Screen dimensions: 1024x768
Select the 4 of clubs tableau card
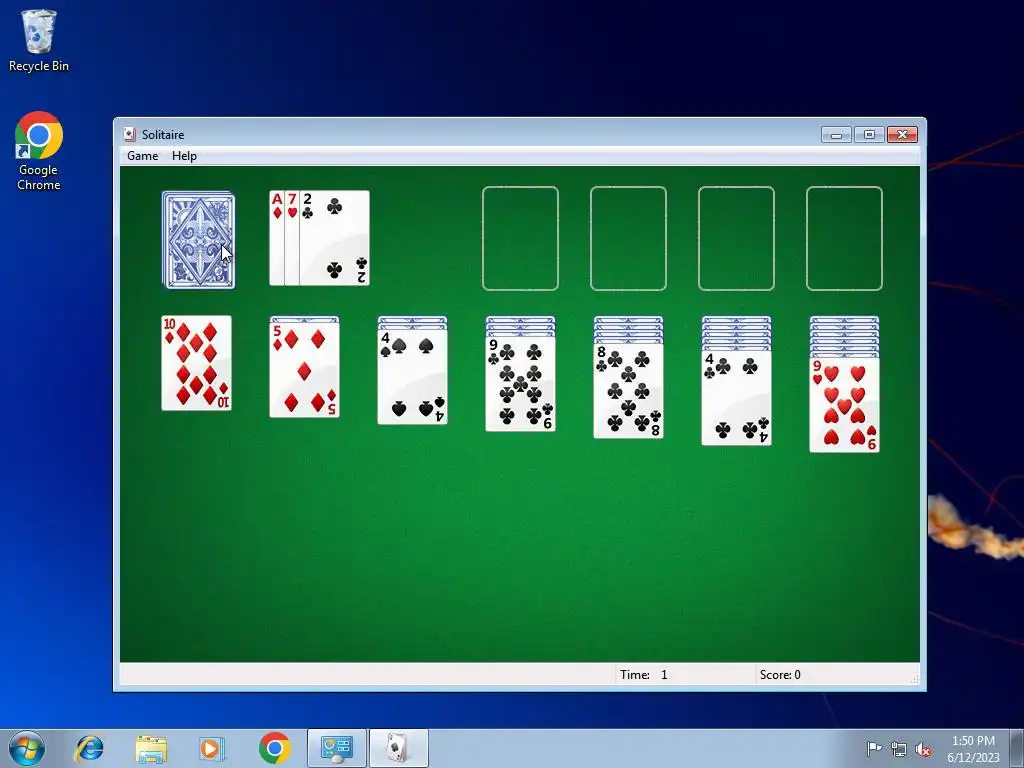point(737,398)
